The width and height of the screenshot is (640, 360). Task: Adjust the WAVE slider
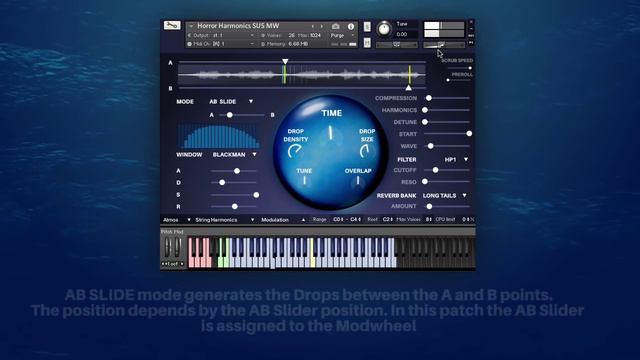pos(447,146)
